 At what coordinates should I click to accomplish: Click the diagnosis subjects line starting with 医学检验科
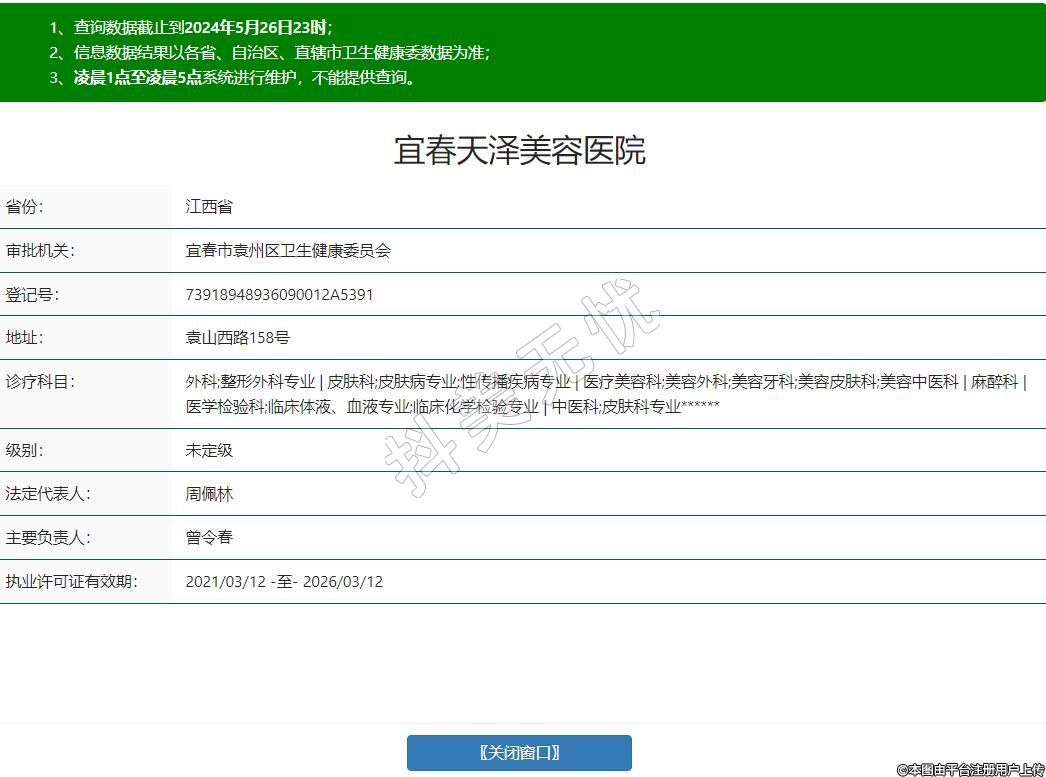pyautogui.click(x=452, y=406)
